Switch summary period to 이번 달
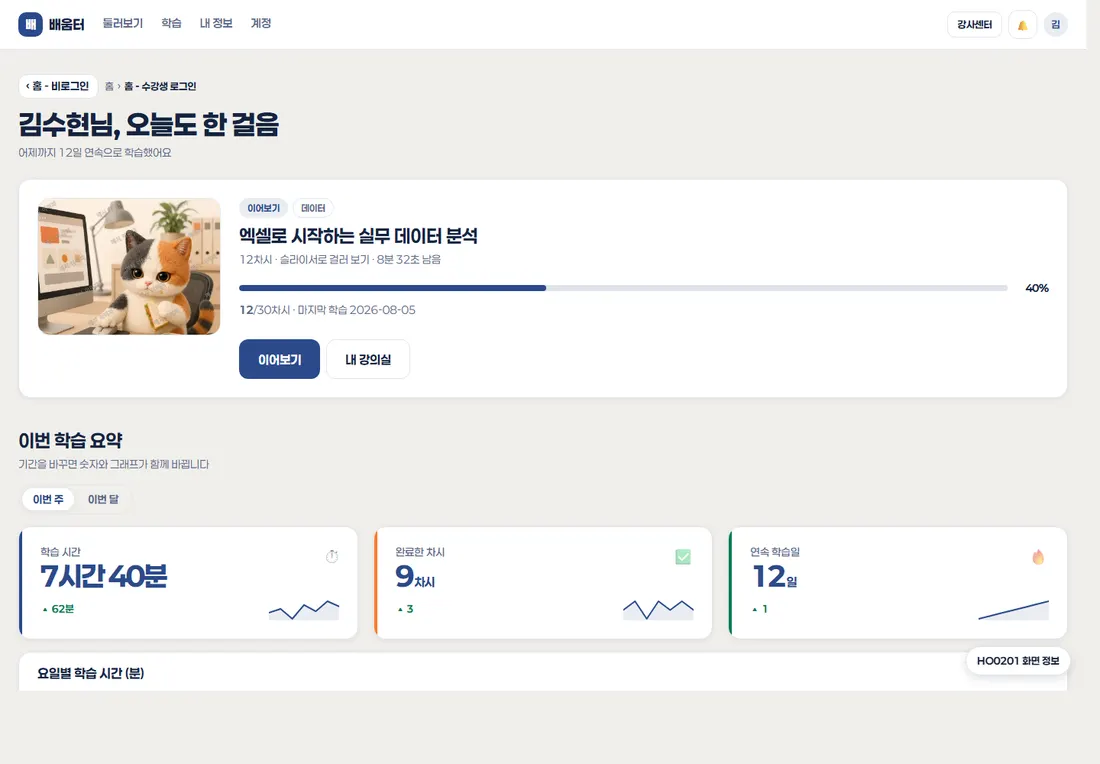 (103, 499)
